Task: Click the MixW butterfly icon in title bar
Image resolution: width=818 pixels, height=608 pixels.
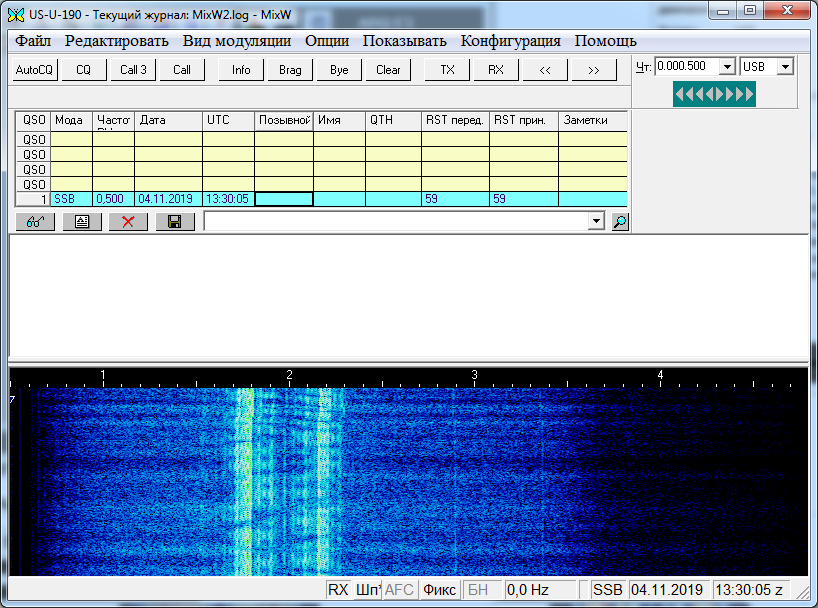Action: click(16, 15)
